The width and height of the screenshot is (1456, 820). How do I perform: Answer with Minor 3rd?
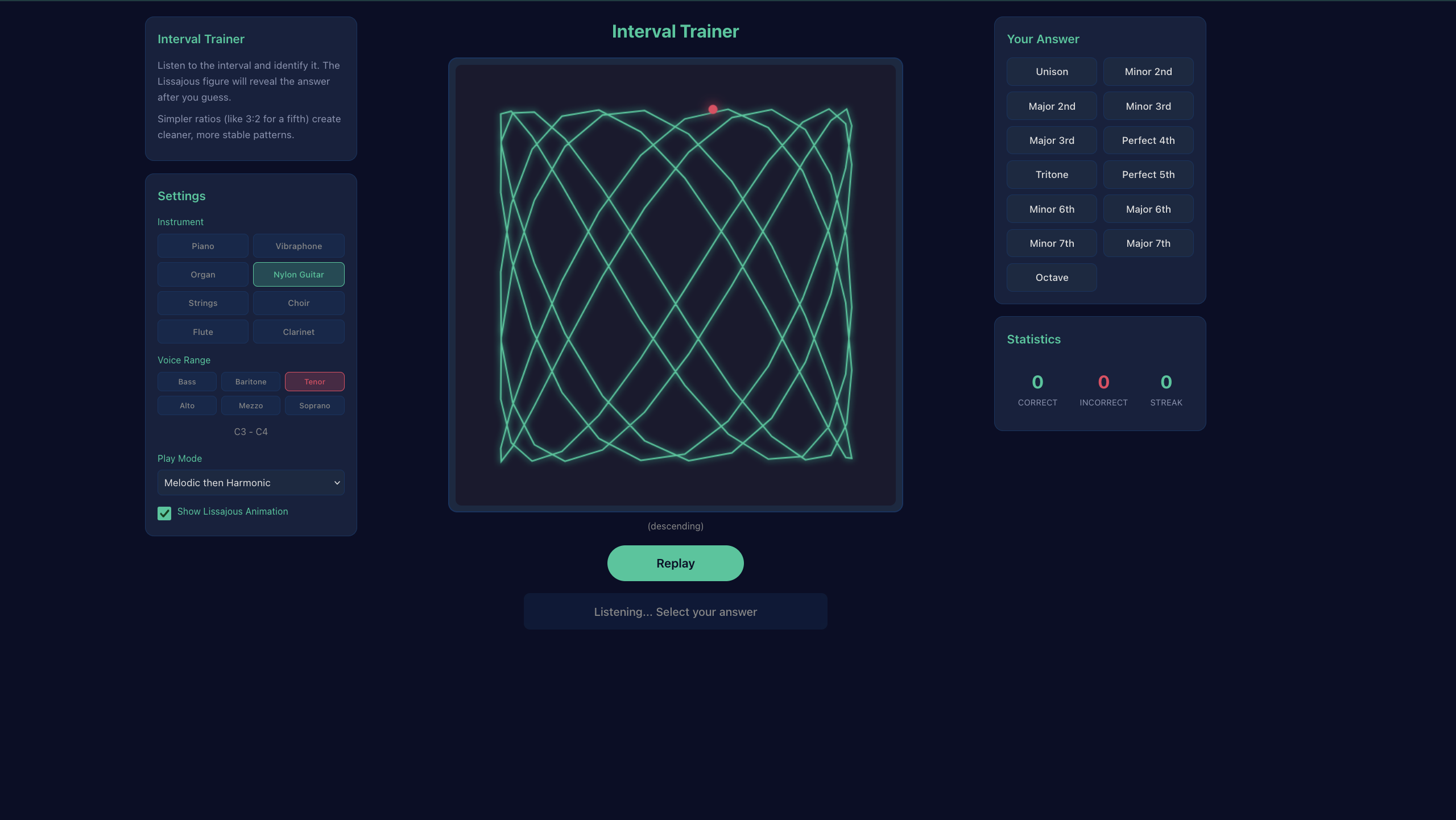coord(1148,106)
